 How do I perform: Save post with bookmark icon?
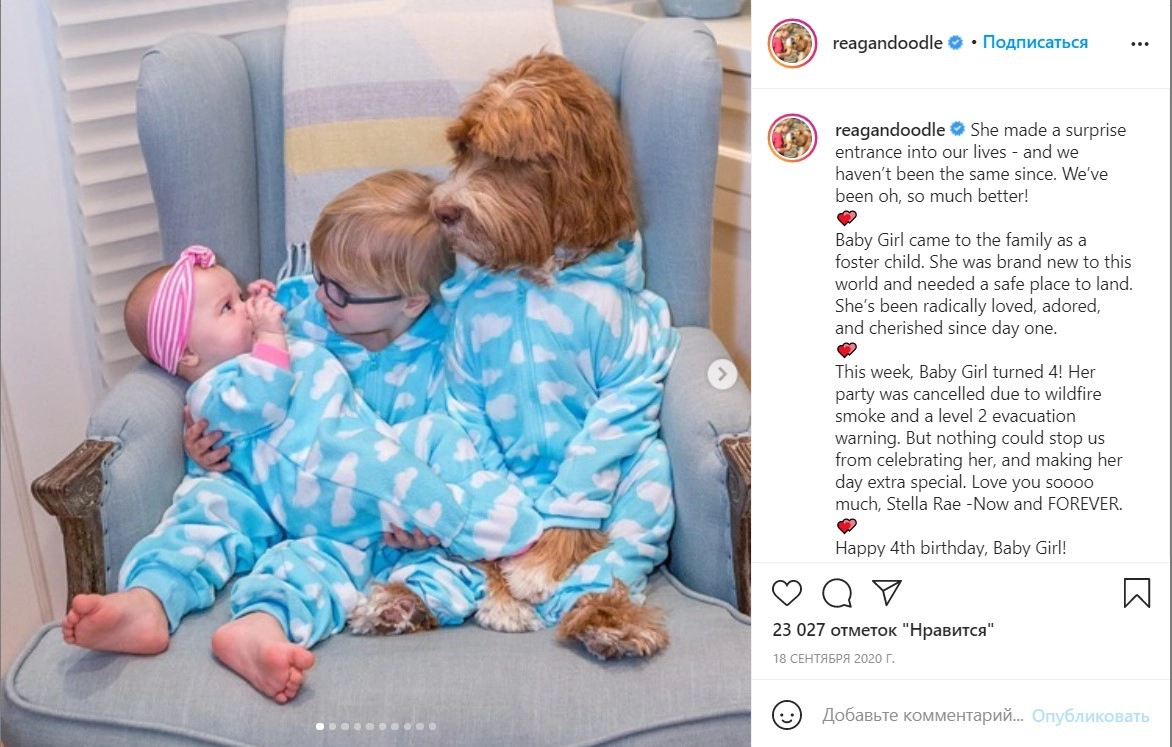pyautogui.click(x=1136, y=593)
